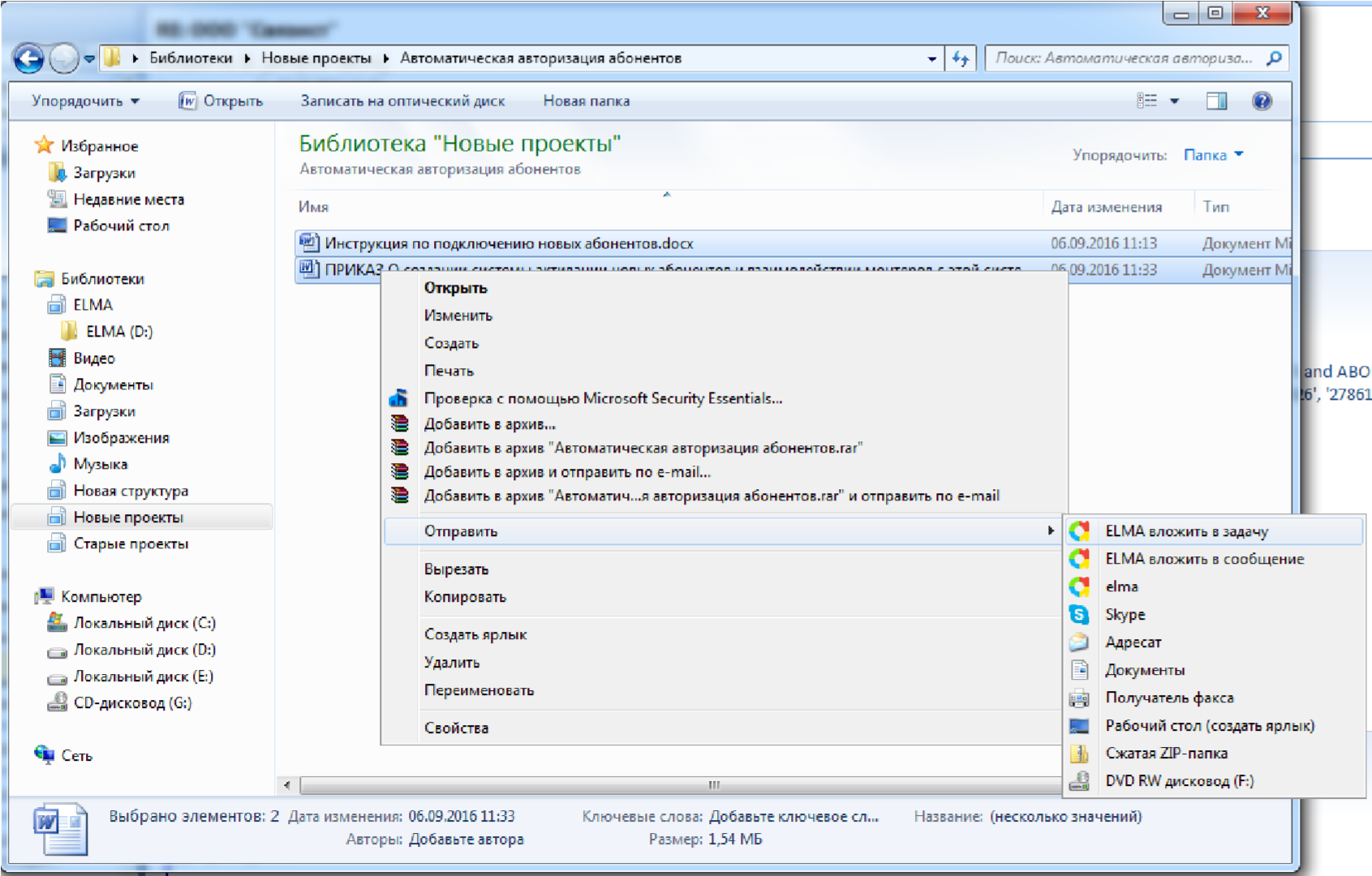Screen dimensions: 1372x876
Task: Click the Skype icon in Send submenu
Action: pyautogui.click(x=1079, y=615)
